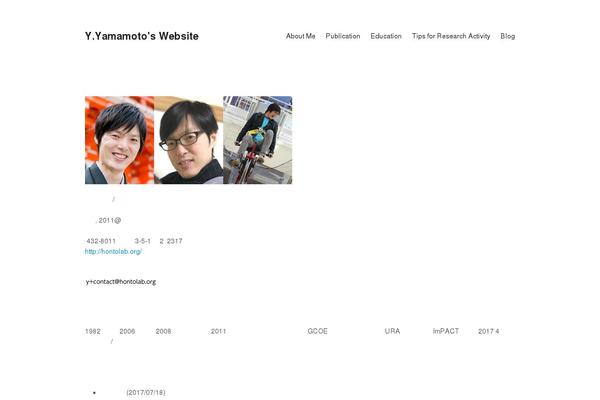Click the ImPACT text in biography
The height and width of the screenshot is (400, 600).
(x=446, y=331)
